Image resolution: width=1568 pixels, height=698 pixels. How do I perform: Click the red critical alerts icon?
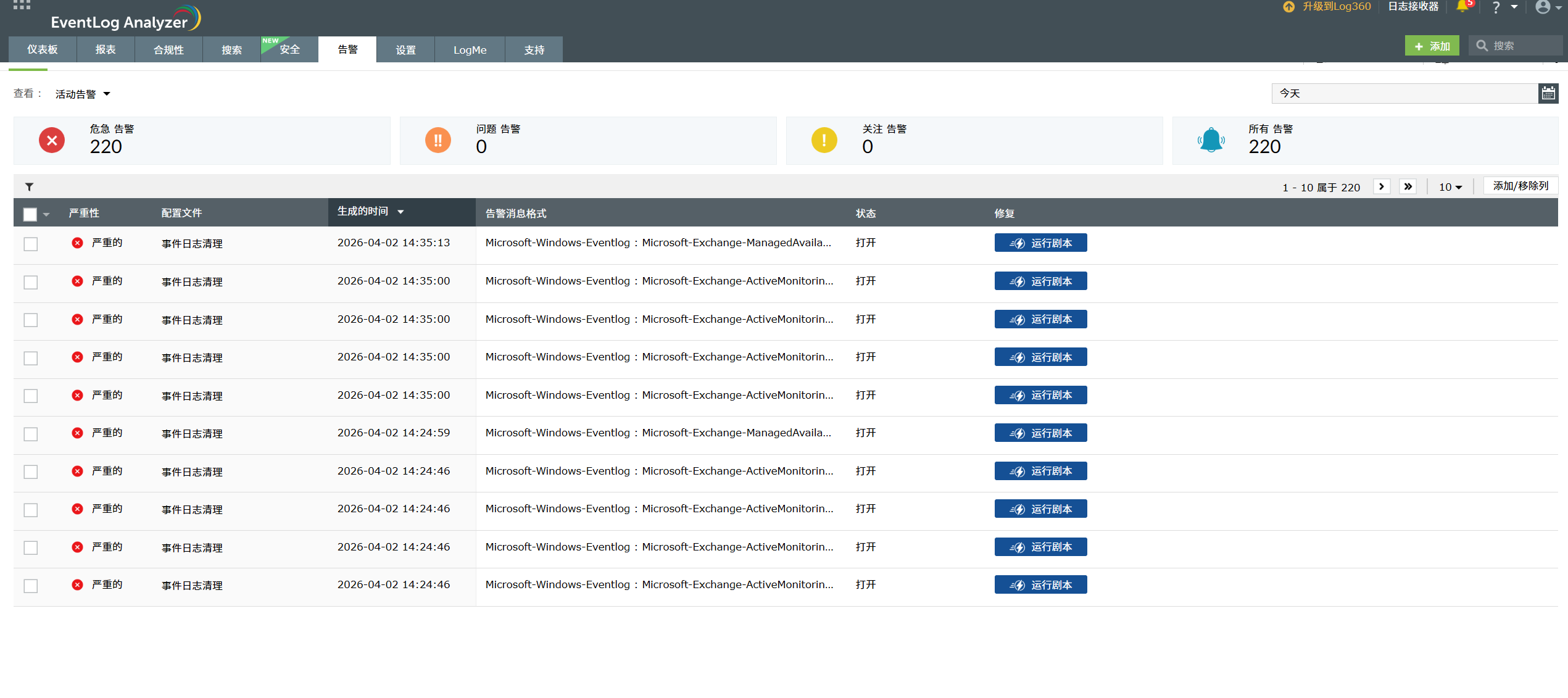[52, 141]
